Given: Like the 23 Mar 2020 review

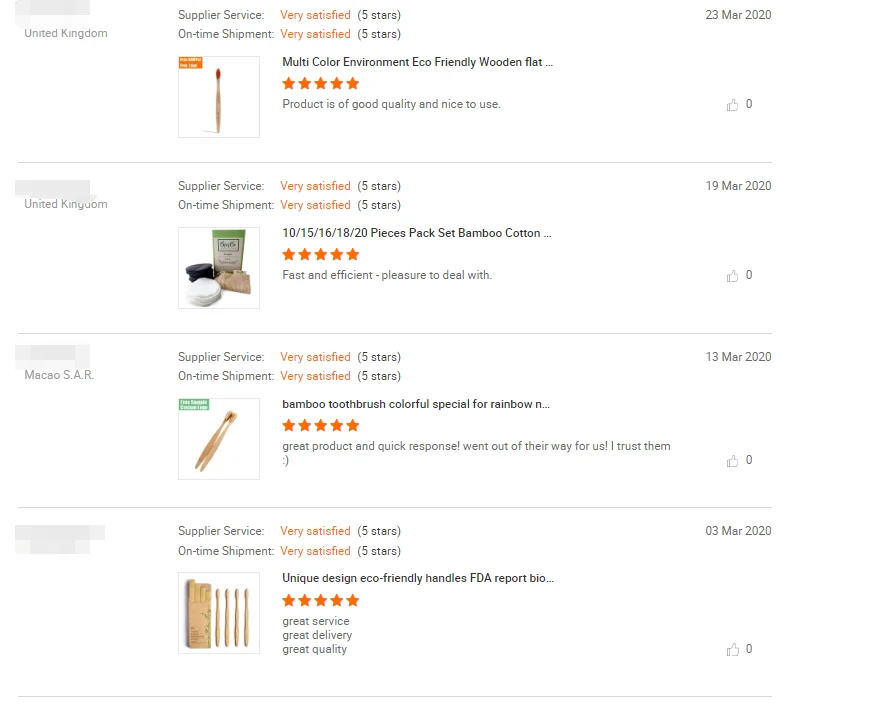Looking at the screenshot, I should click(733, 105).
